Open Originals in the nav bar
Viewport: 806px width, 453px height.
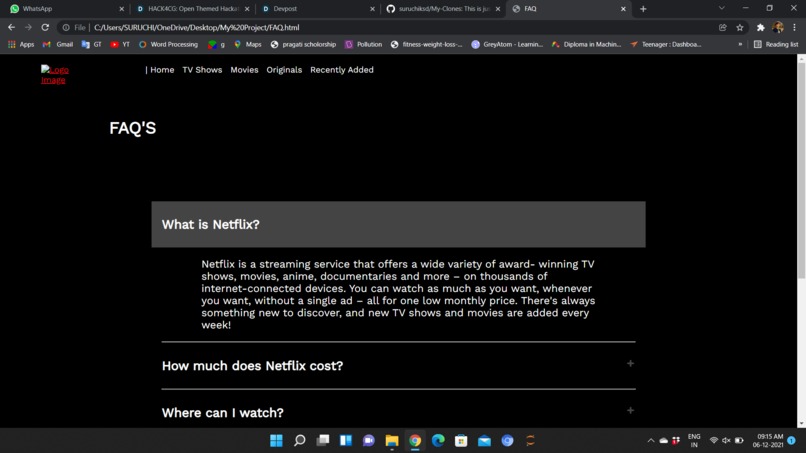(284, 70)
